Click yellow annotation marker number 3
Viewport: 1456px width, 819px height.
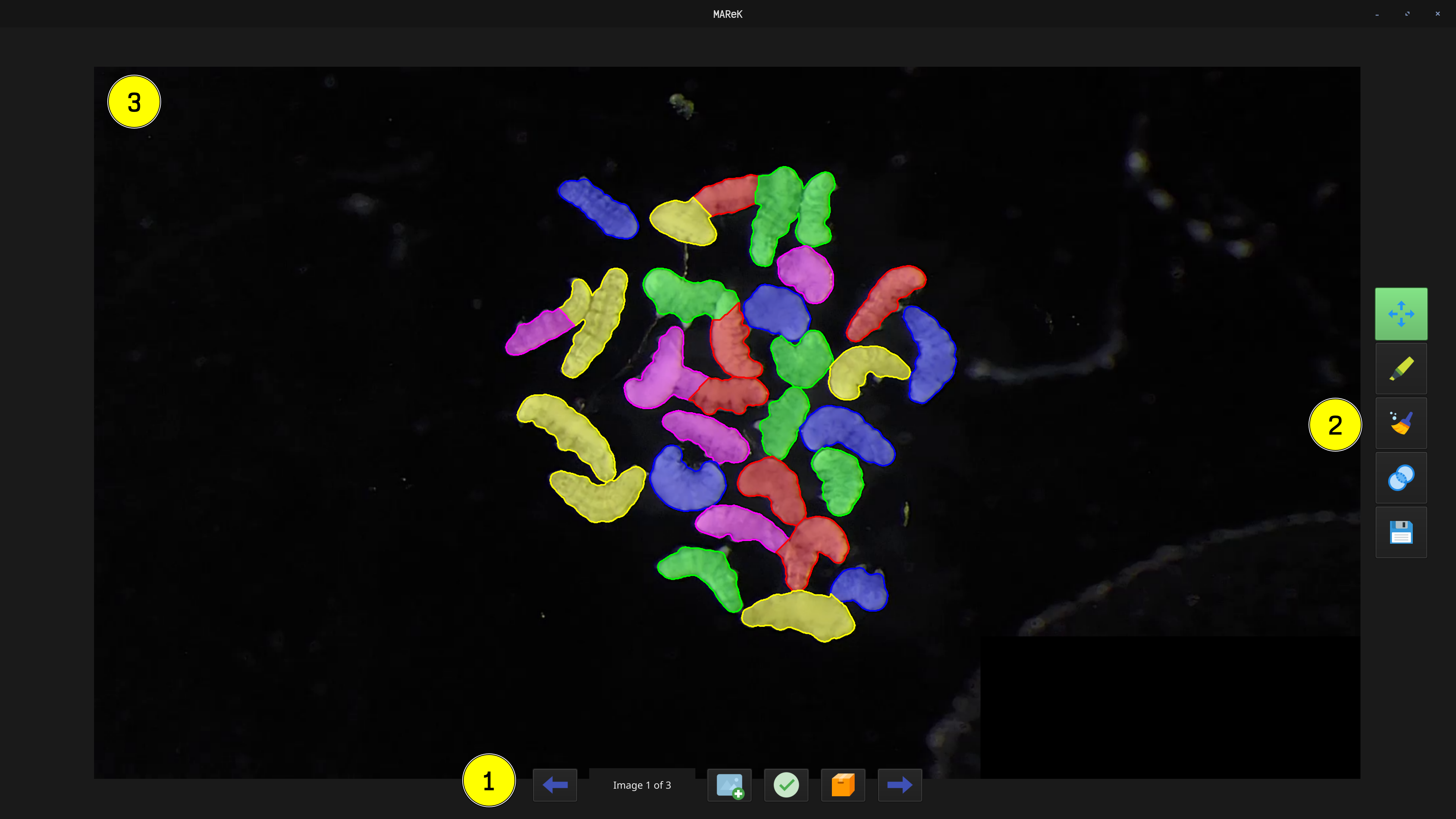[134, 102]
